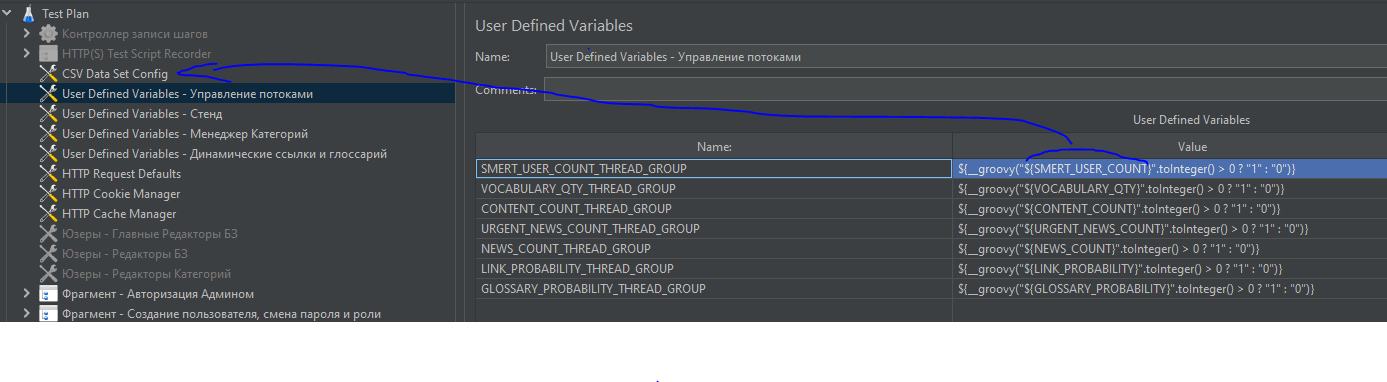
Task: Click value cell containing VOCABULARY_QTY groovy
Action: (1170, 189)
